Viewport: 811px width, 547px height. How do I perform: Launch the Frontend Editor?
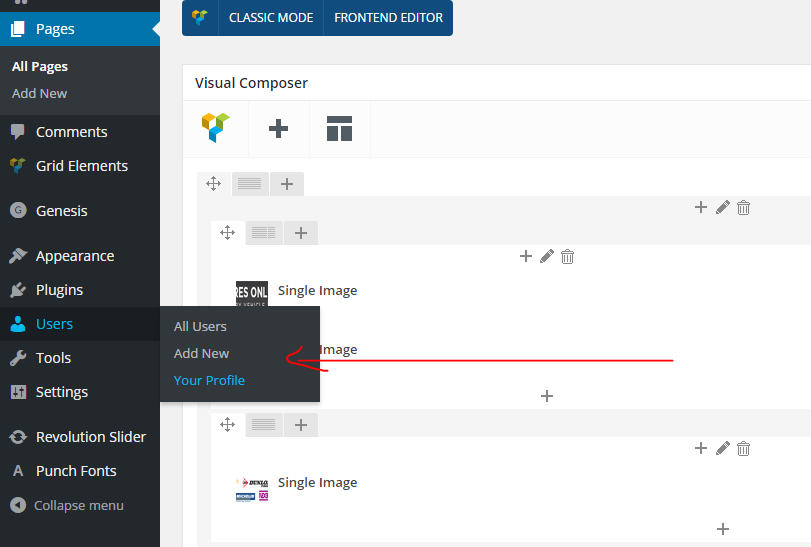tap(388, 18)
